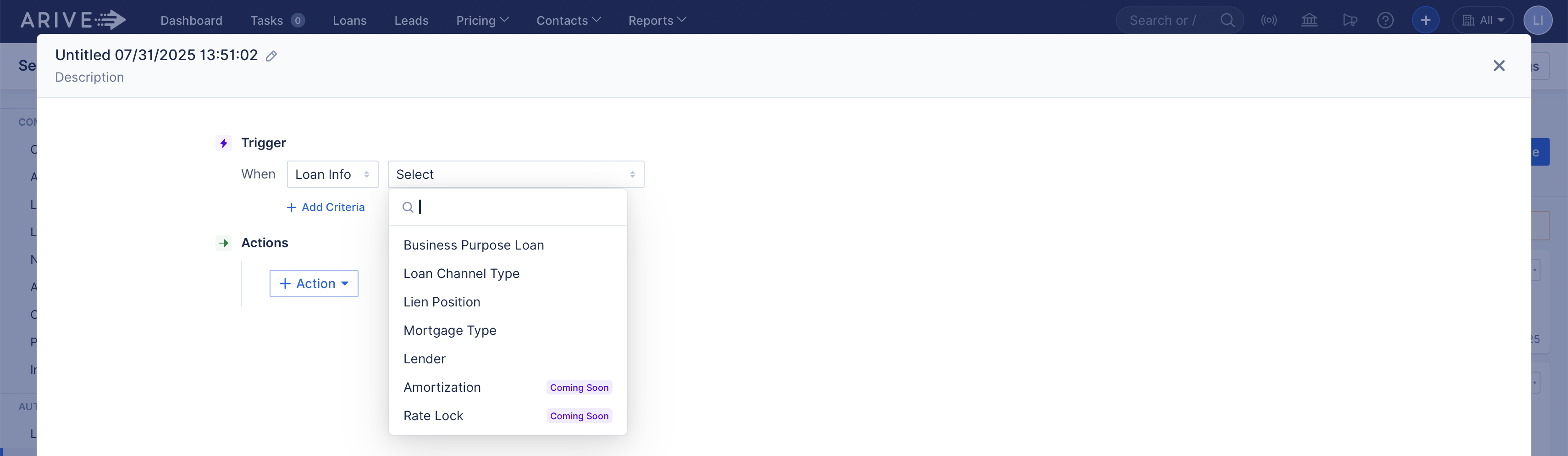Image resolution: width=1568 pixels, height=456 pixels.
Task: Open the Reports menu
Action: (x=656, y=20)
